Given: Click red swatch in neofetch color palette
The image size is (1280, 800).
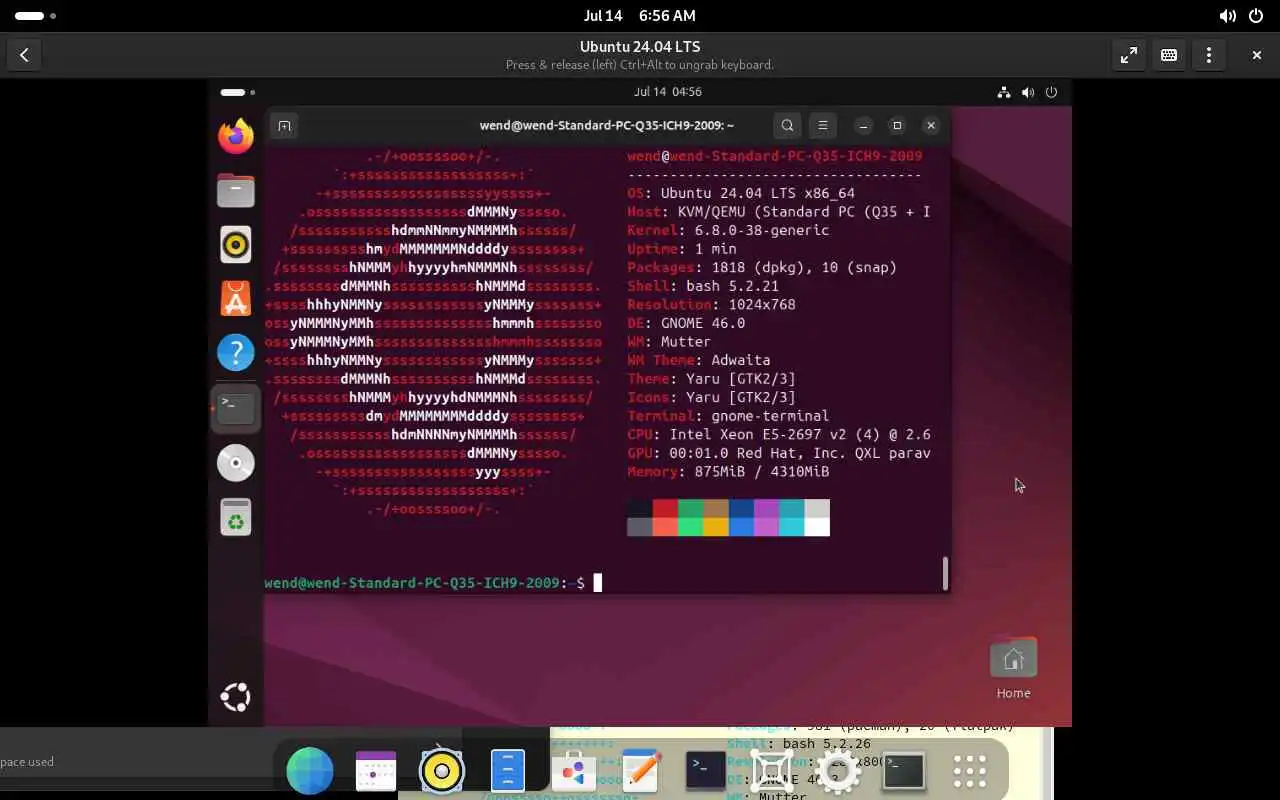Looking at the screenshot, I should [x=665, y=508].
